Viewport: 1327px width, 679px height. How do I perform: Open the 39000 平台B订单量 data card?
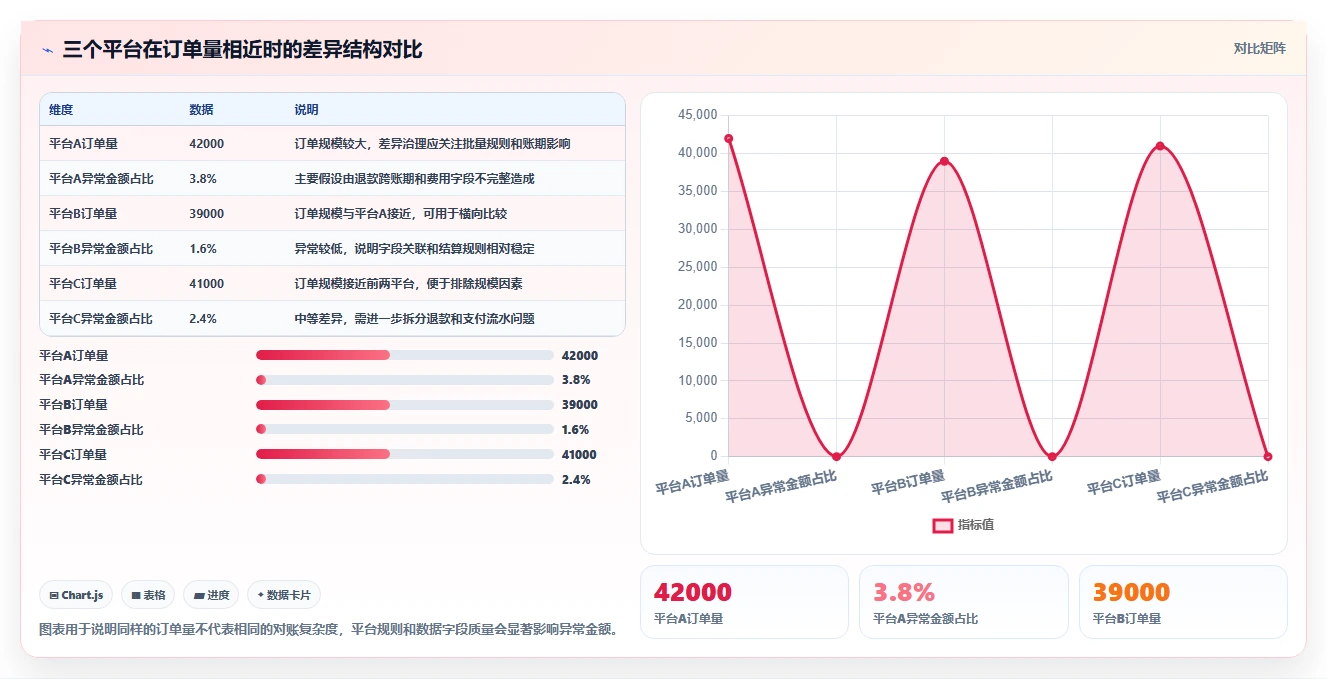[1183, 602]
